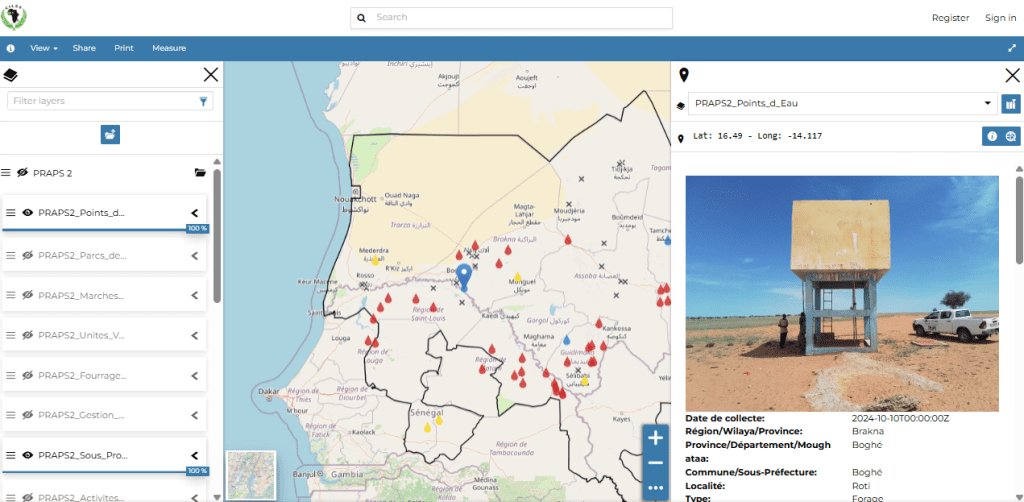The height and width of the screenshot is (502, 1024).
Task: Expand the PRAPS2_Marches layer options arrow
Action: (195, 295)
